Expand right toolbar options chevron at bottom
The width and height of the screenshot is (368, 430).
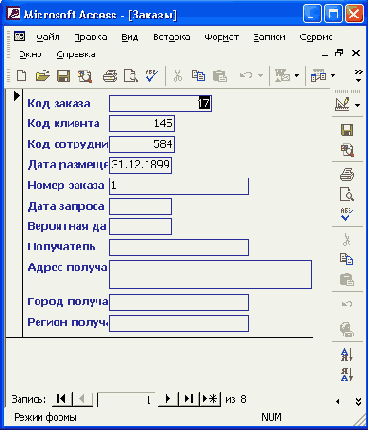(359, 402)
